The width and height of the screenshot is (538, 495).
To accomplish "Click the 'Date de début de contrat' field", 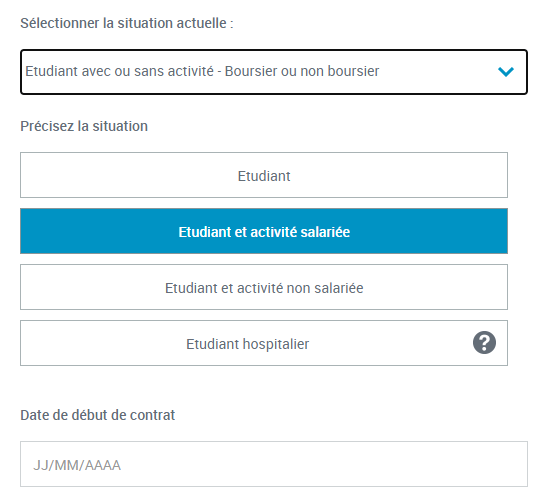I will (274, 464).
